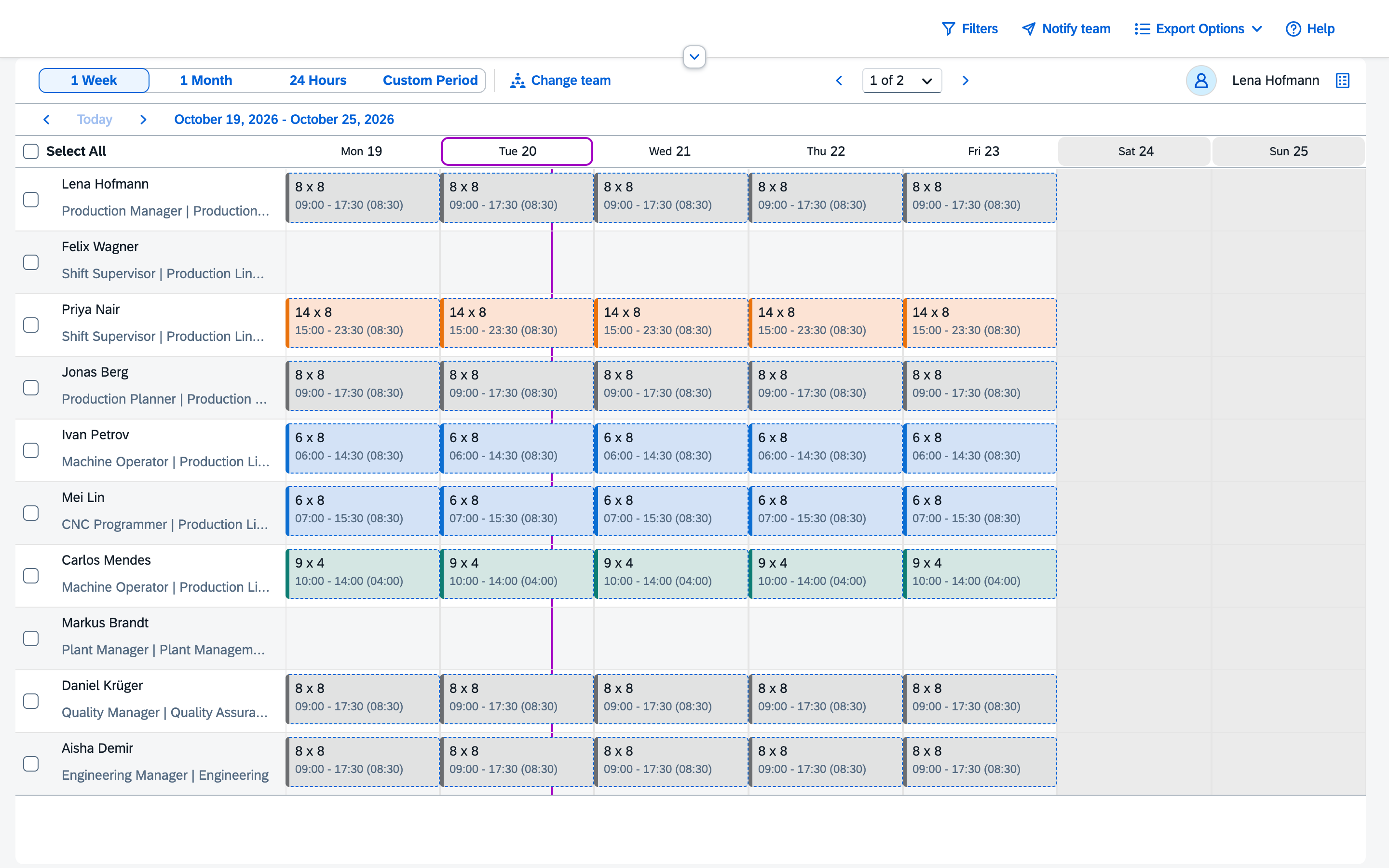Switch to the 1 Week view
Screen dimensions: 1389x868
(x=94, y=81)
